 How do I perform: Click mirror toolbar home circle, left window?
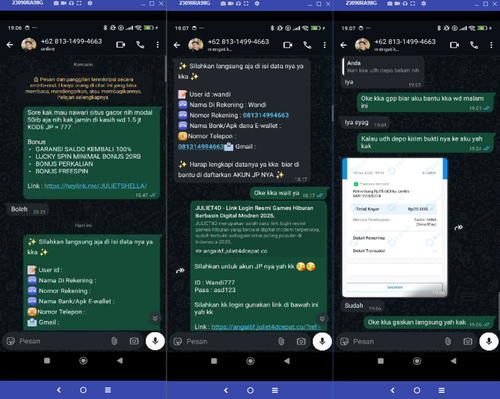[x=83, y=390]
